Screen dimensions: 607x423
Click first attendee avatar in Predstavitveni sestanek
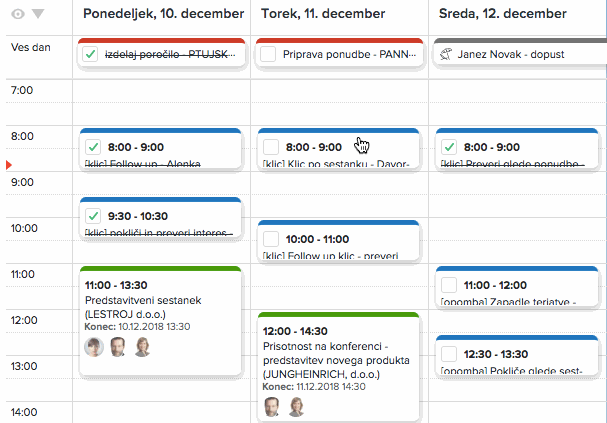pyautogui.click(x=94, y=347)
